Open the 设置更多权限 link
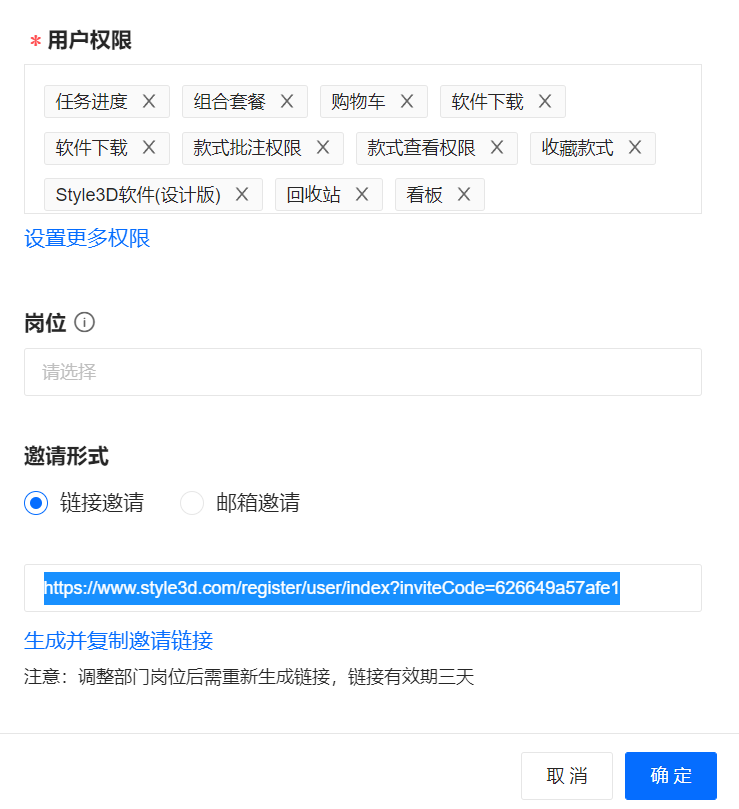Viewport: 739px width, 809px height. pyautogui.click(x=87, y=239)
